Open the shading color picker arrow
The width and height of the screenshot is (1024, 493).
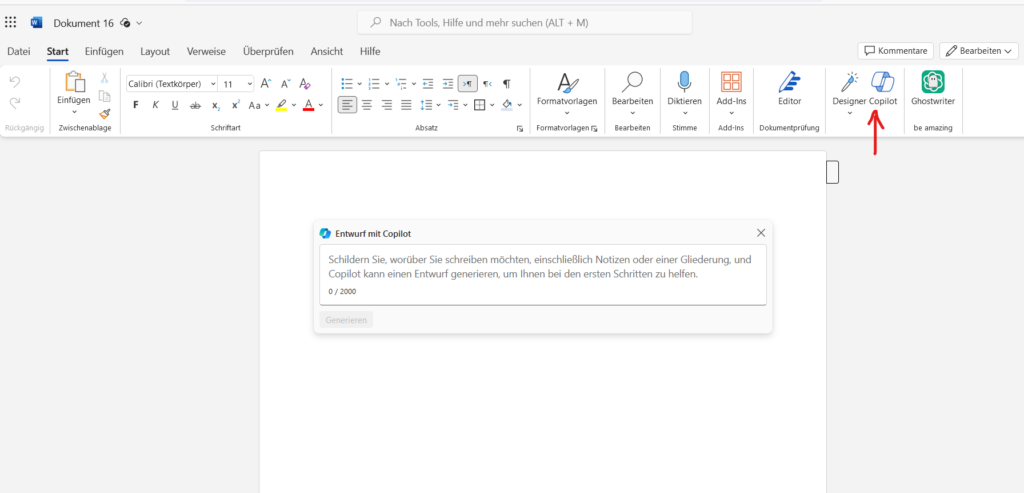coord(520,104)
